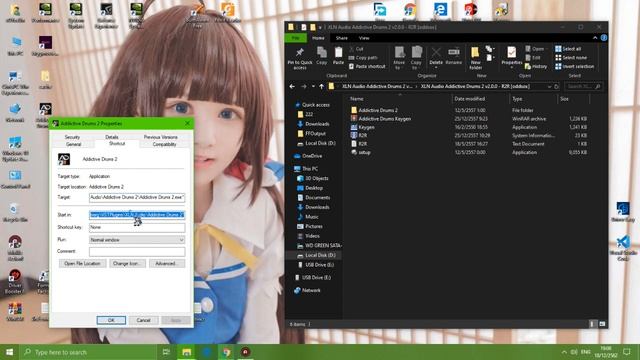The width and height of the screenshot is (640, 360).
Task: Switch to large icons view in status bar
Action: pos(602,324)
